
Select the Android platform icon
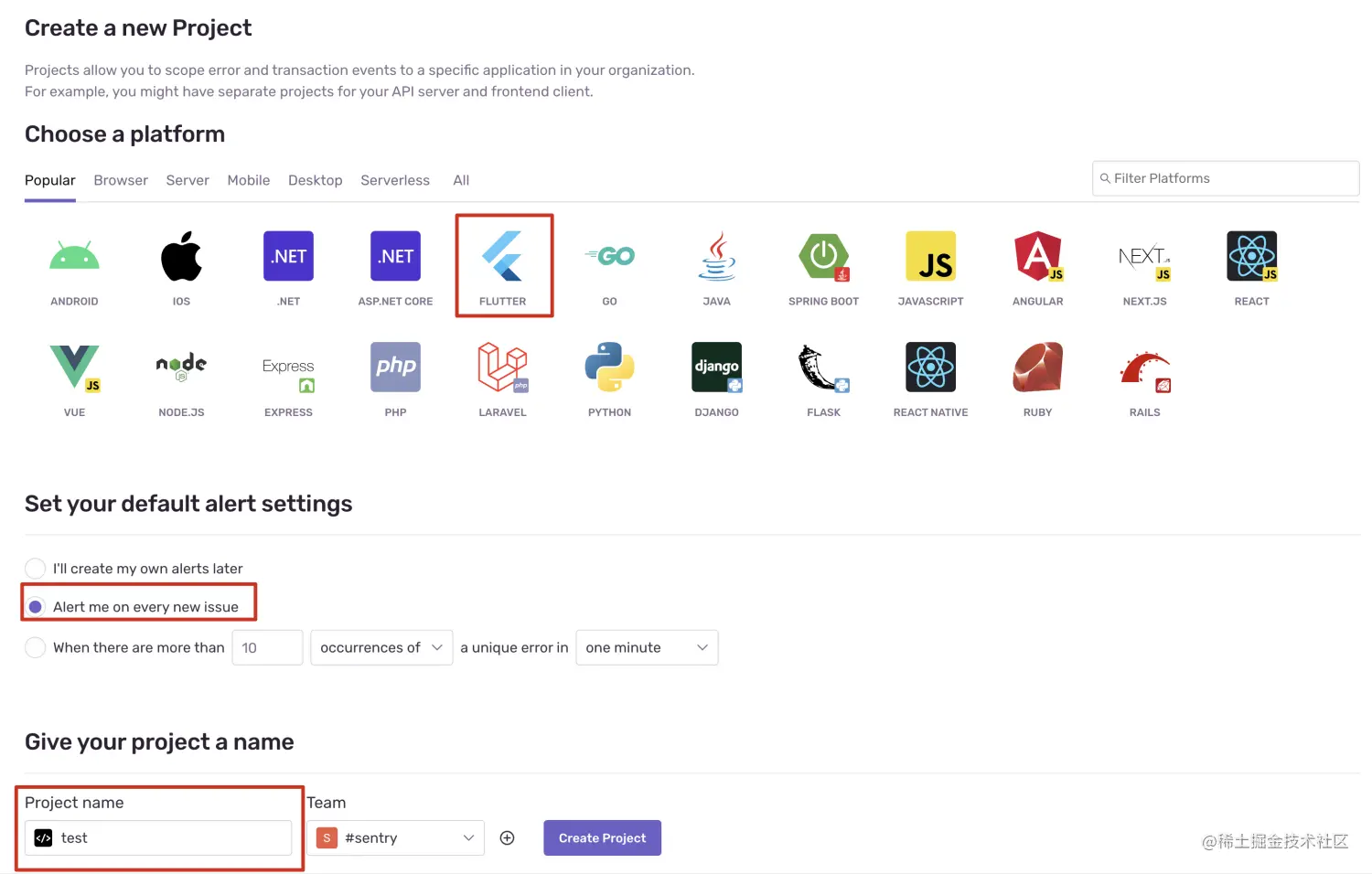[x=74, y=257]
